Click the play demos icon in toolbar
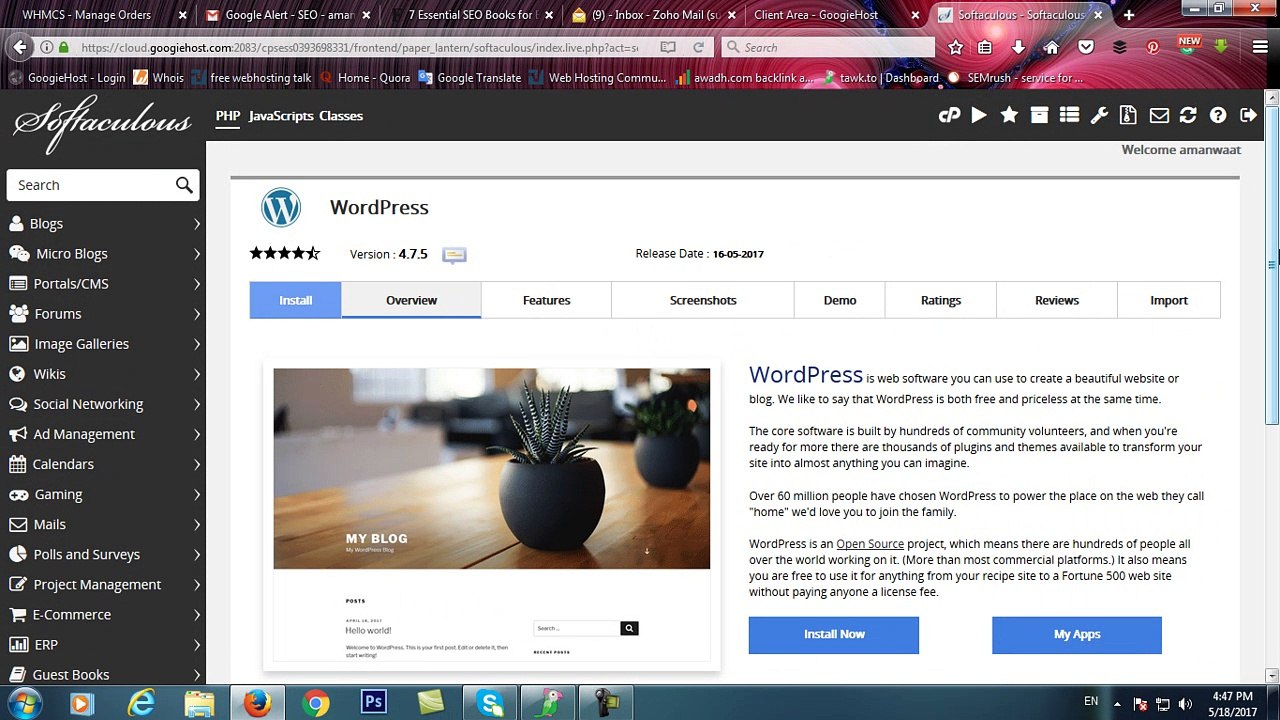The height and width of the screenshot is (720, 1280). (x=979, y=116)
